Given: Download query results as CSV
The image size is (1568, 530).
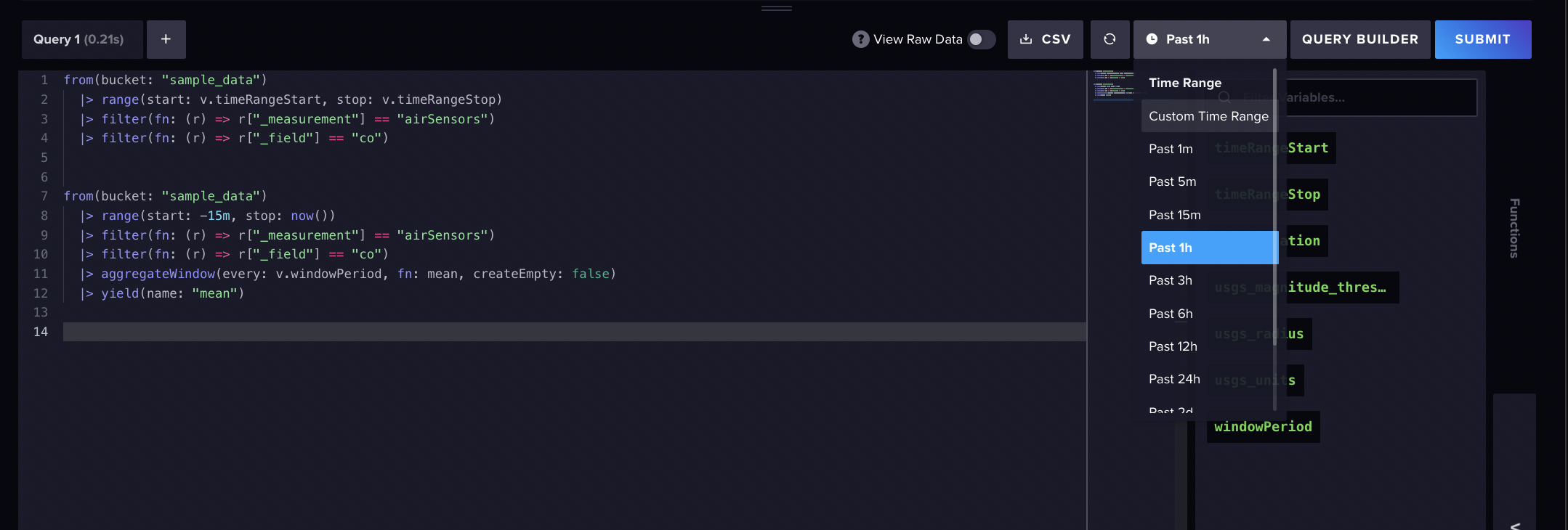Looking at the screenshot, I should point(1045,39).
